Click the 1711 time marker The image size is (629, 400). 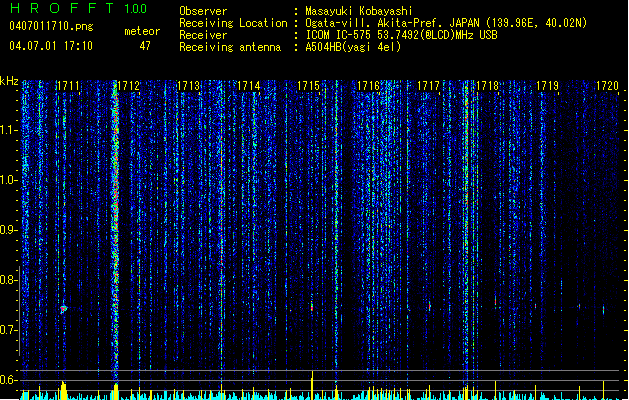pyautogui.click(x=69, y=86)
